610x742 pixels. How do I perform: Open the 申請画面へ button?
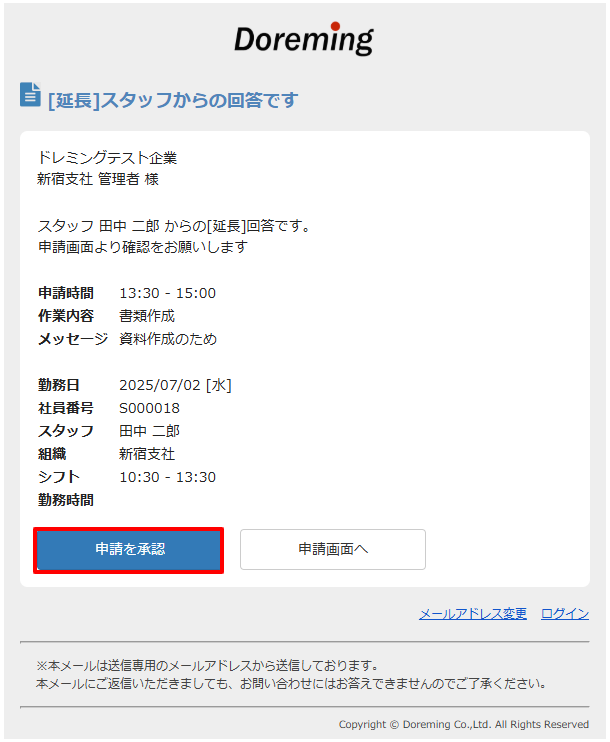tap(333, 549)
